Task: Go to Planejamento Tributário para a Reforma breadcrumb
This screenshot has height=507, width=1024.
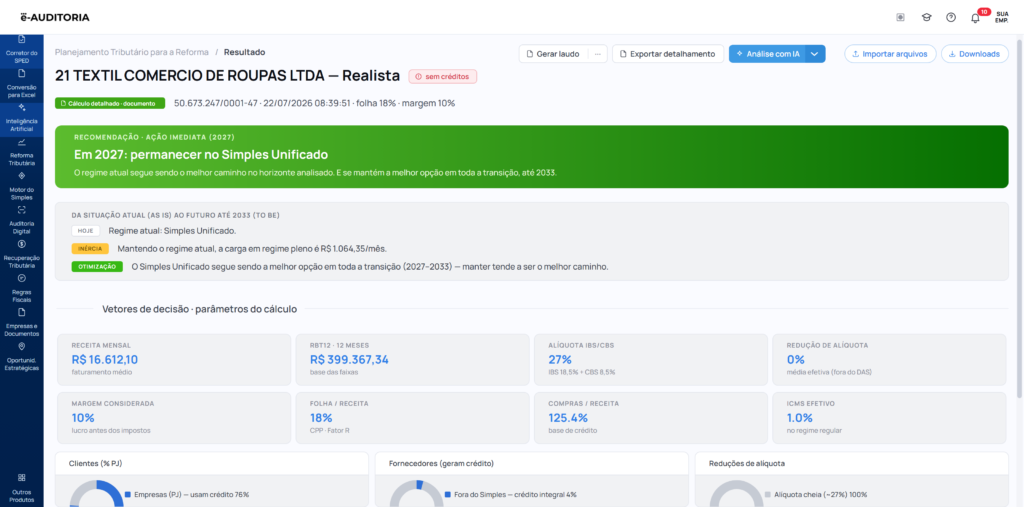Action: (x=132, y=52)
